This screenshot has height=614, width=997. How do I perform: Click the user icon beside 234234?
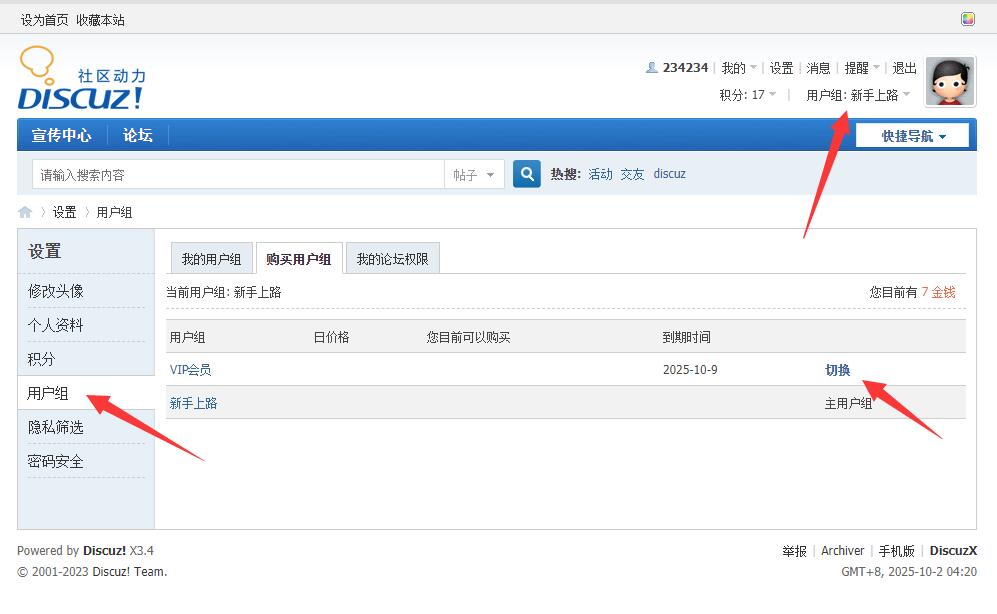tap(652, 68)
